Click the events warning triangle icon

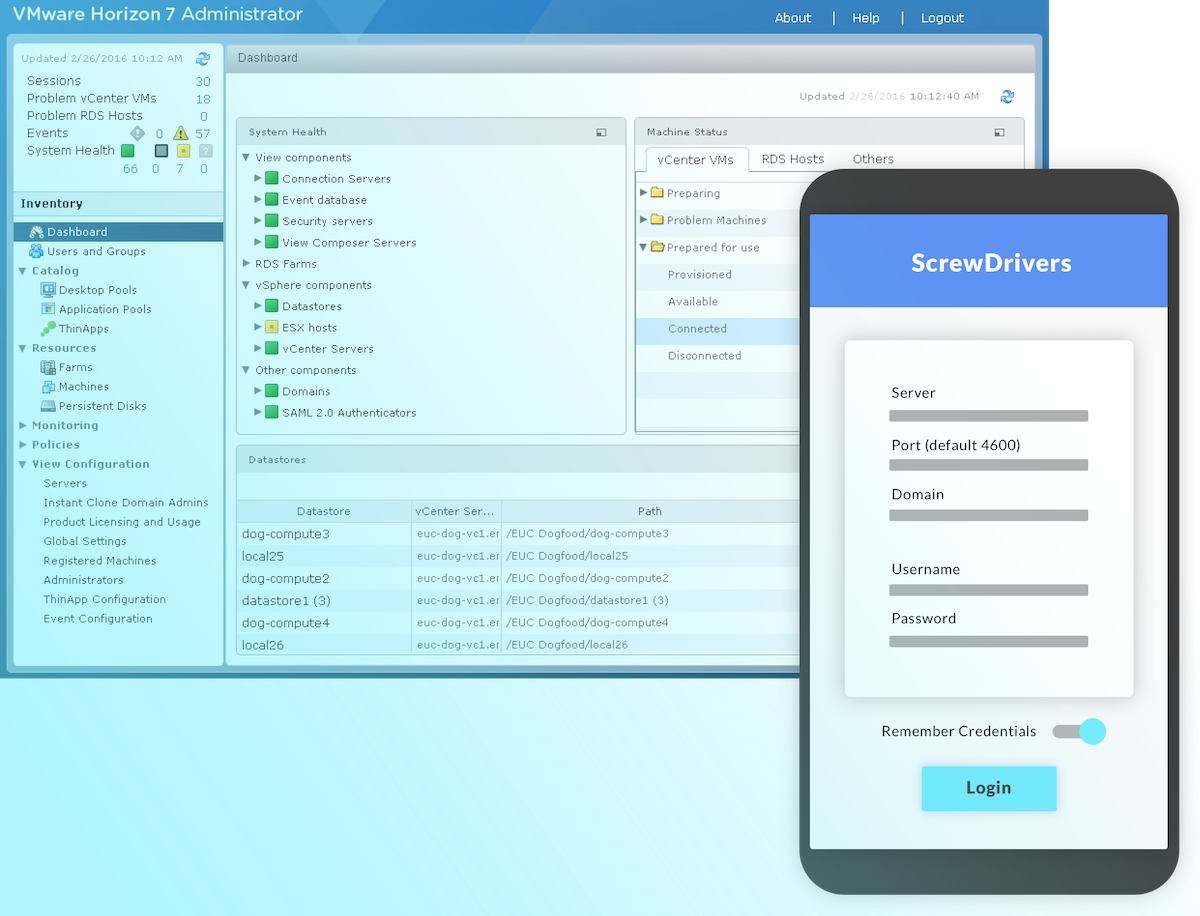pyautogui.click(x=180, y=133)
